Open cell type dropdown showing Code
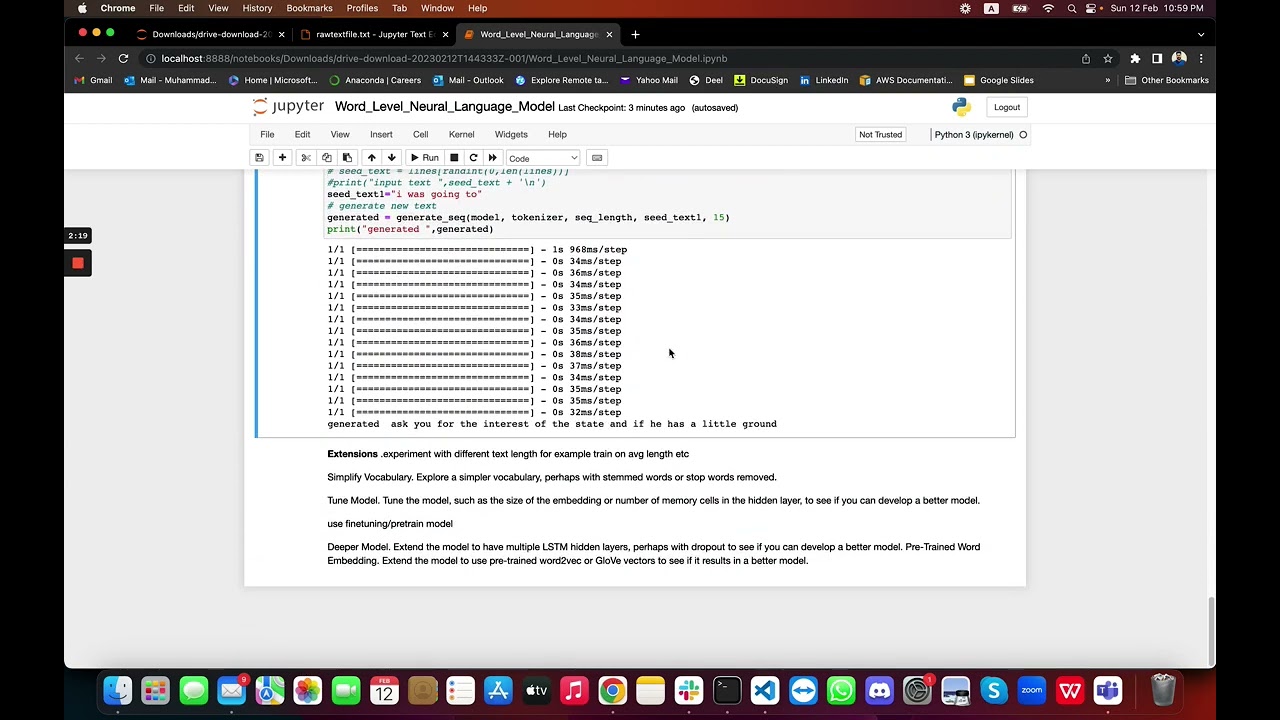This screenshot has width=1280, height=720. point(543,158)
